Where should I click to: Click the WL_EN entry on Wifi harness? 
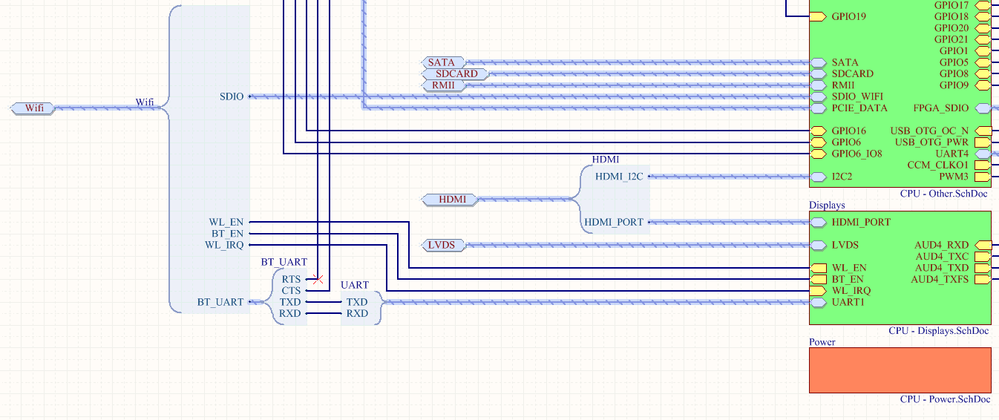pos(226,222)
